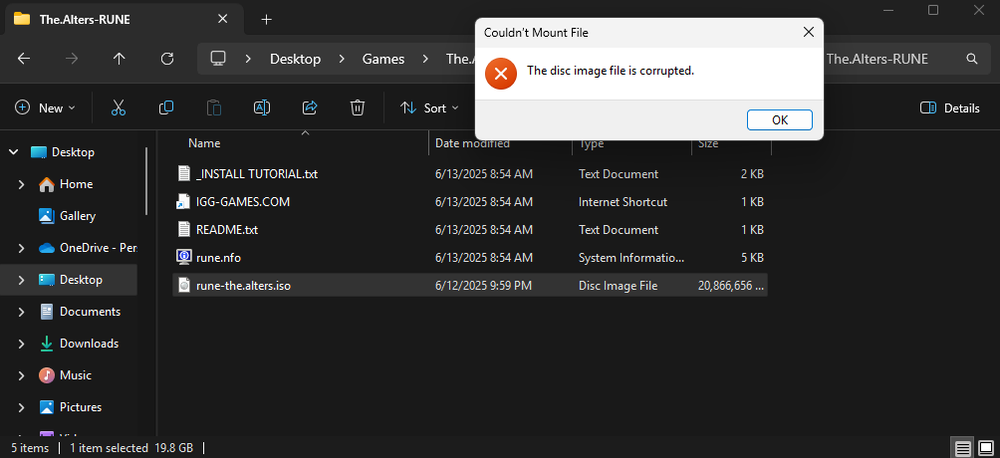Expand chevron after Desktop breadcrumb
Viewport: 1000px width, 458px height.
click(342, 59)
